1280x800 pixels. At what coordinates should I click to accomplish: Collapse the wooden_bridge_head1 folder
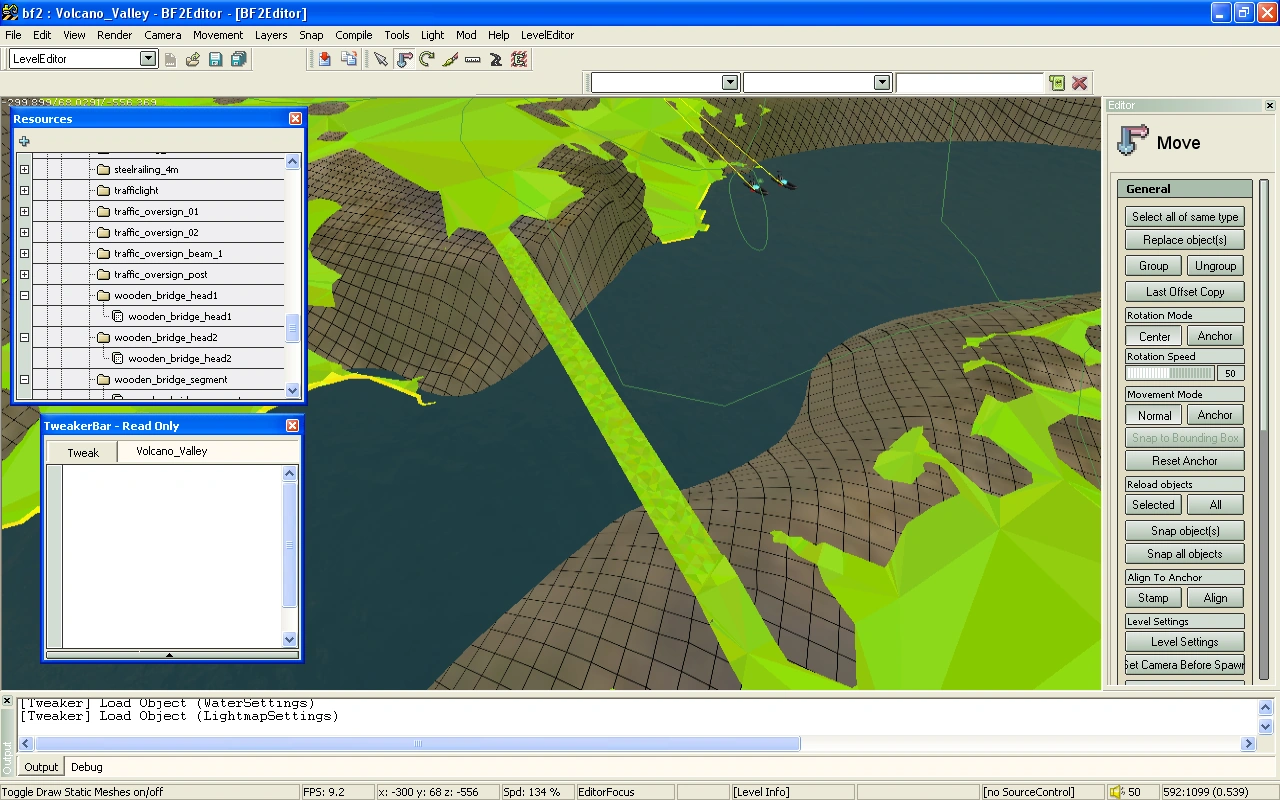point(24,296)
